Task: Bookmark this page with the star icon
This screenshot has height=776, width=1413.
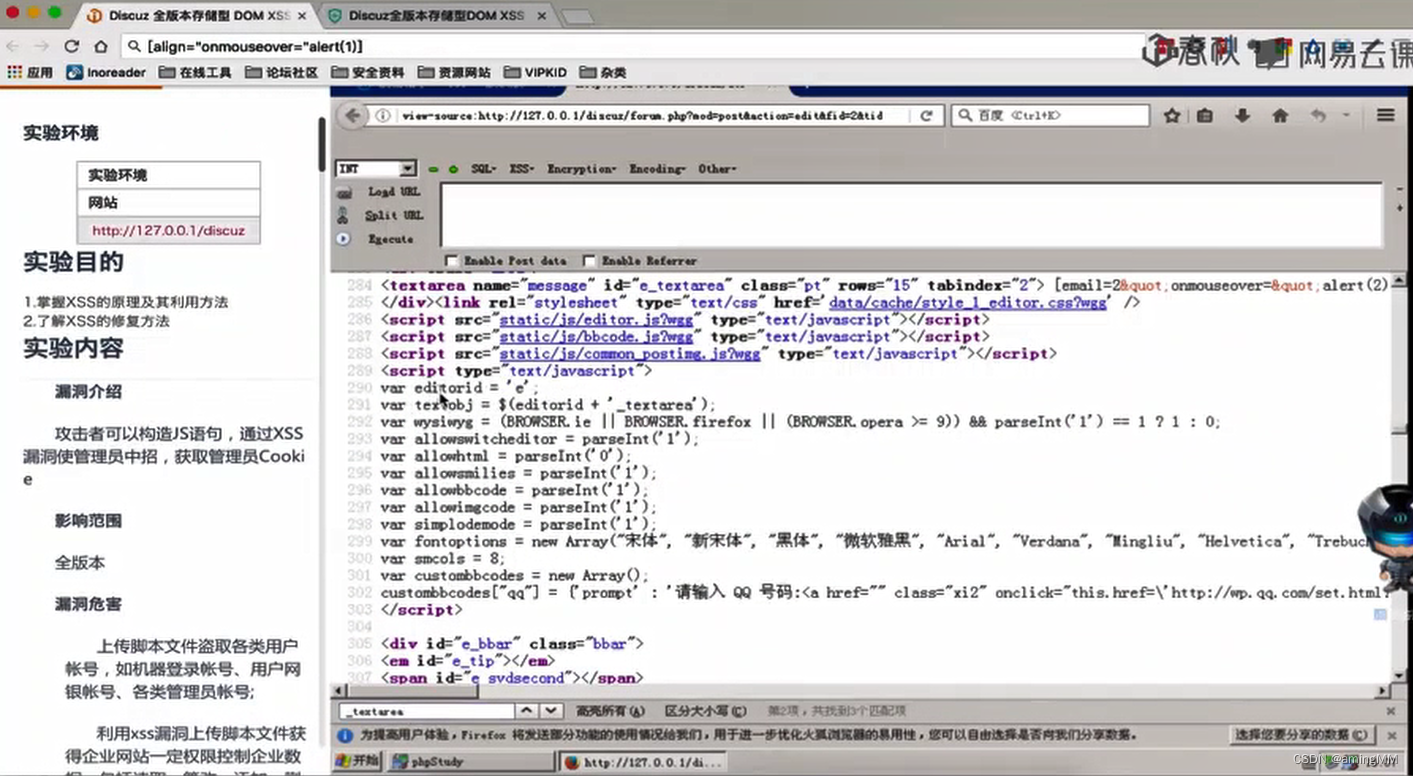Action: point(1171,116)
